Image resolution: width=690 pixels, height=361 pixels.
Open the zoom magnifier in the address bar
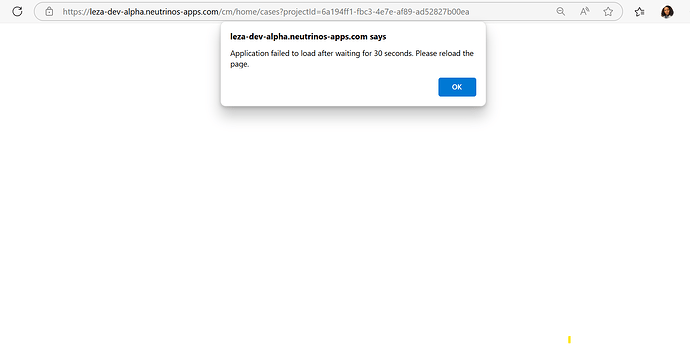coord(560,11)
